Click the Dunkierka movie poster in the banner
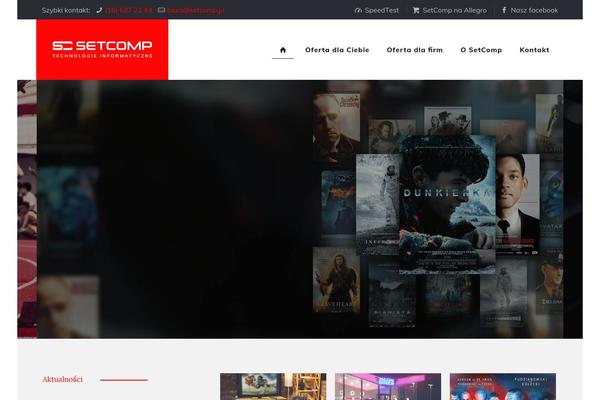 coord(447,204)
